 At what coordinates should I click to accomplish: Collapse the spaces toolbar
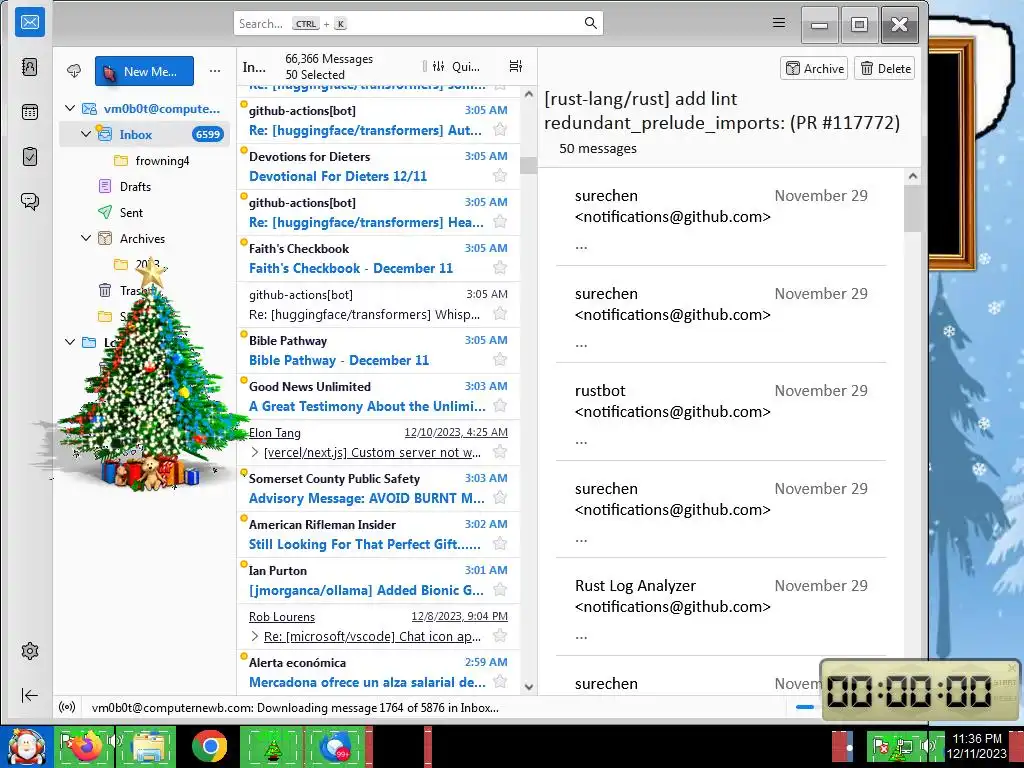29,696
